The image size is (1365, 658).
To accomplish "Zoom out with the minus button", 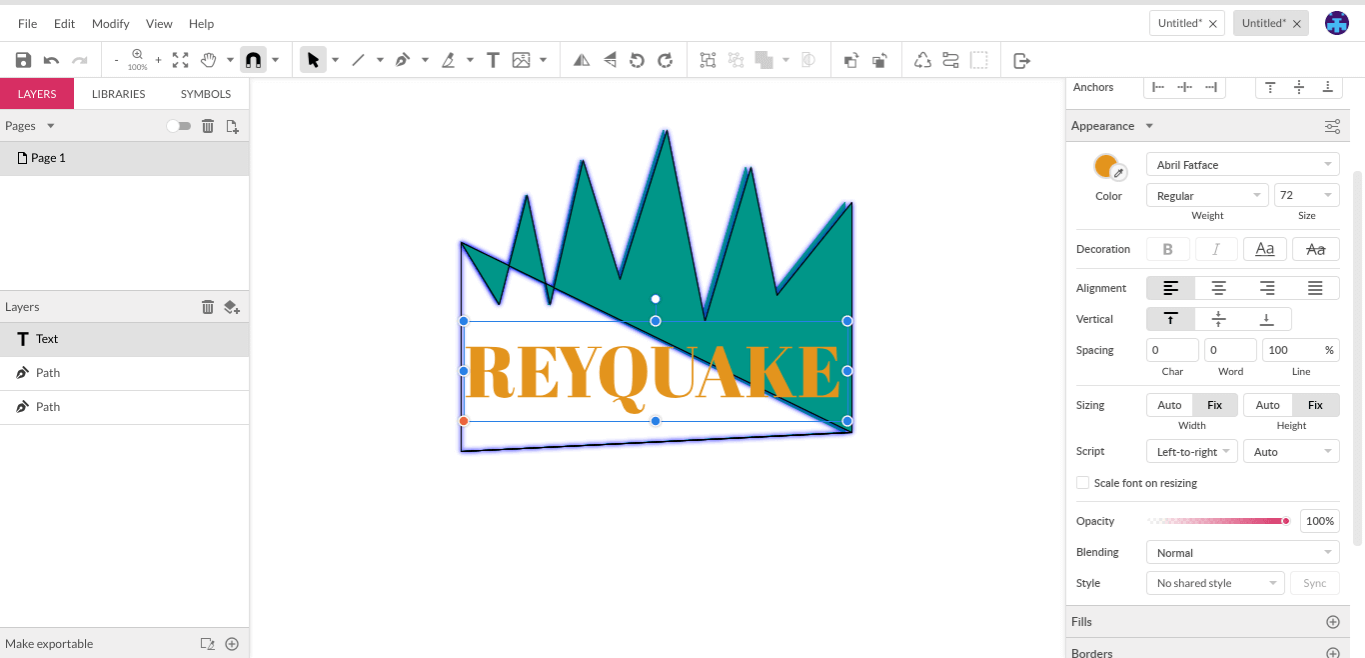I will 116,60.
